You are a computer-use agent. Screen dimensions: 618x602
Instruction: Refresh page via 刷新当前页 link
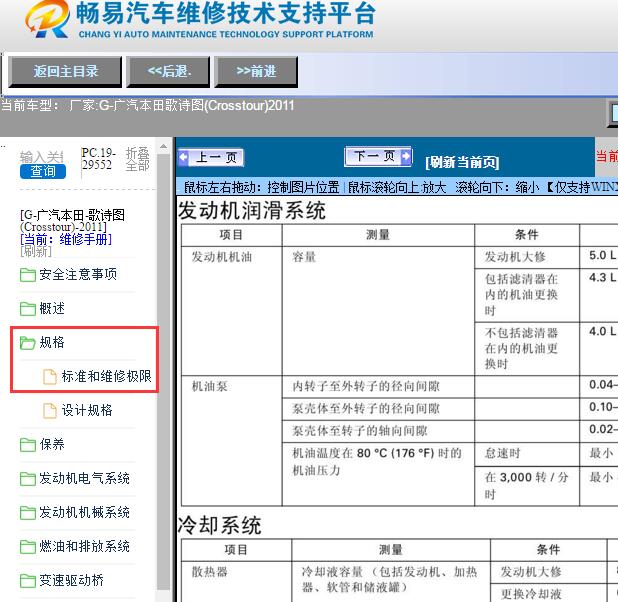click(462, 162)
